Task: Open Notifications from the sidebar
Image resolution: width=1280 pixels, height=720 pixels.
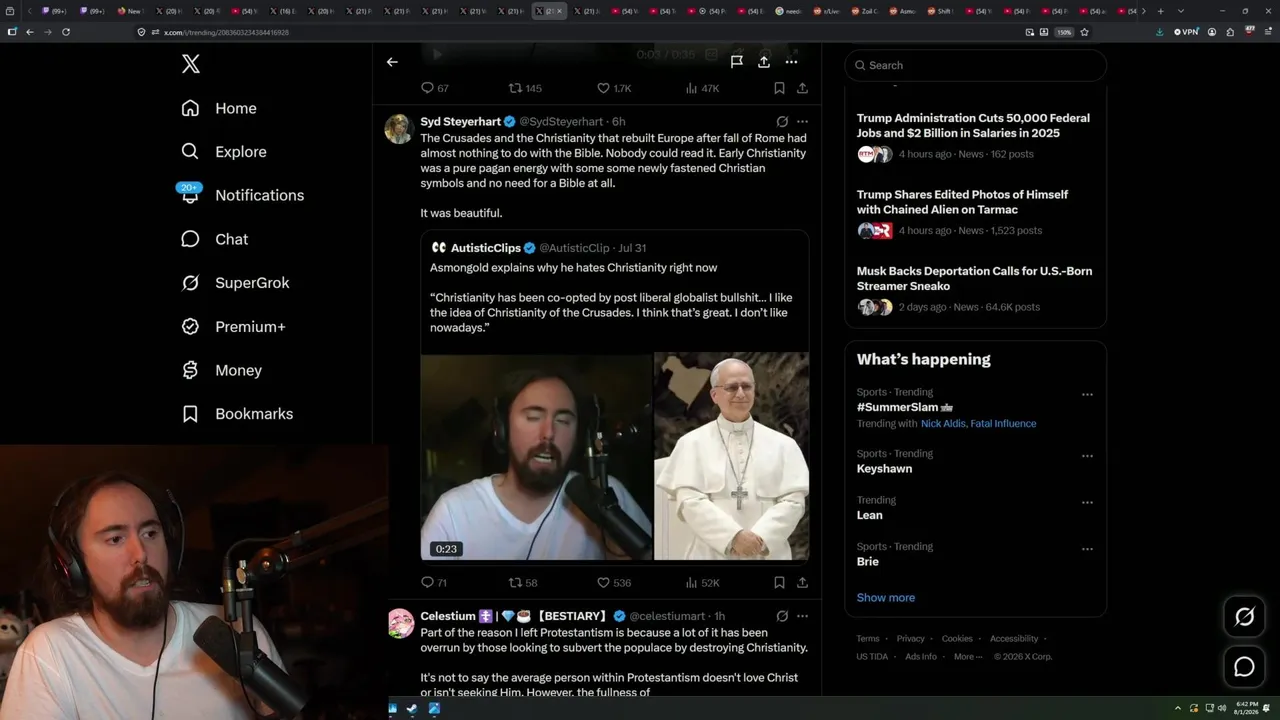Action: [x=242, y=195]
